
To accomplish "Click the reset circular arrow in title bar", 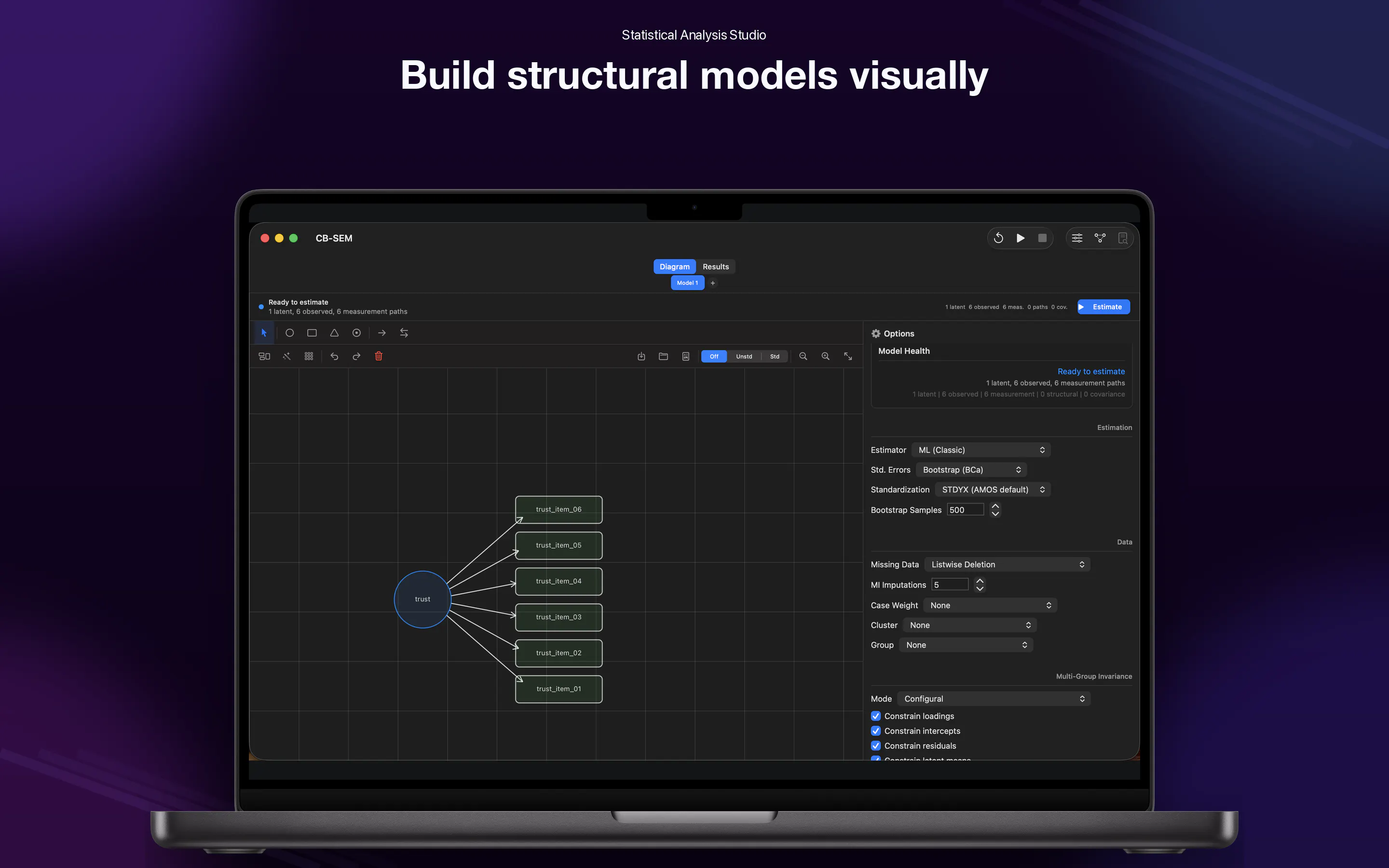I will point(999,238).
